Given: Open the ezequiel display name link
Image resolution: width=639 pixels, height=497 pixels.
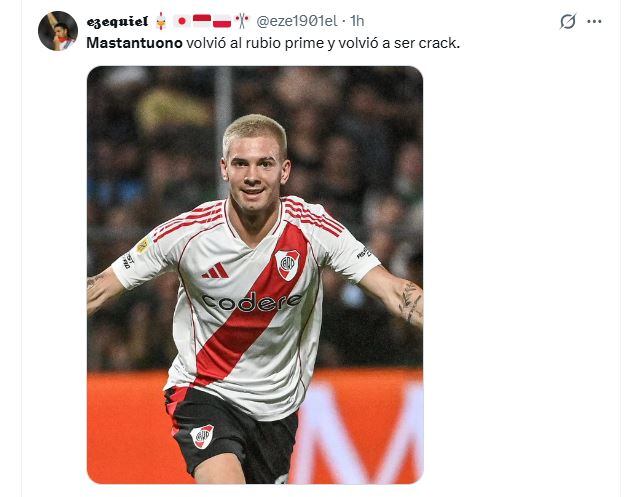Looking at the screenshot, I should tap(117, 22).
